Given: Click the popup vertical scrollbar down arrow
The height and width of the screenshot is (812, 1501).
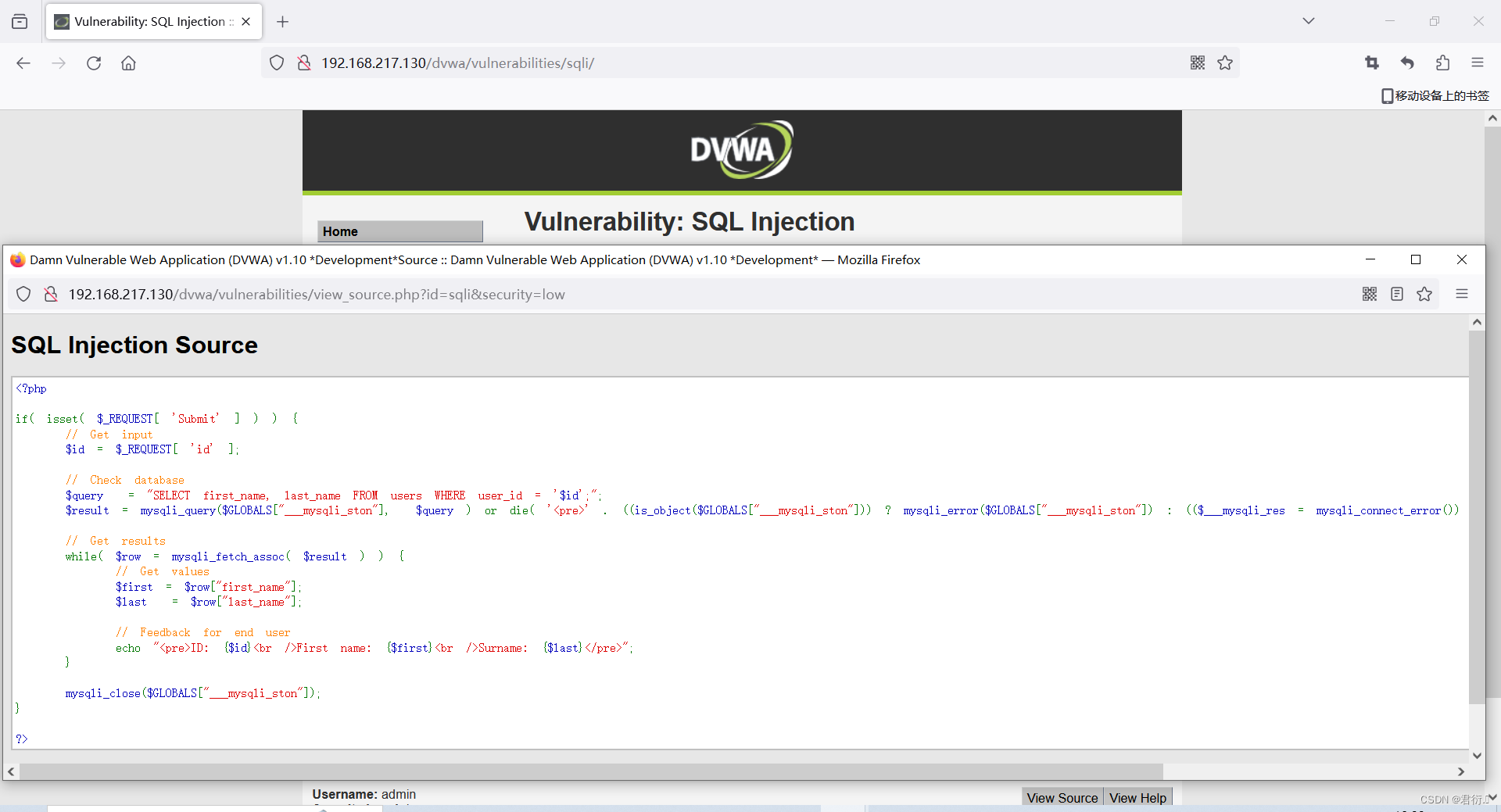Looking at the screenshot, I should point(1477,755).
